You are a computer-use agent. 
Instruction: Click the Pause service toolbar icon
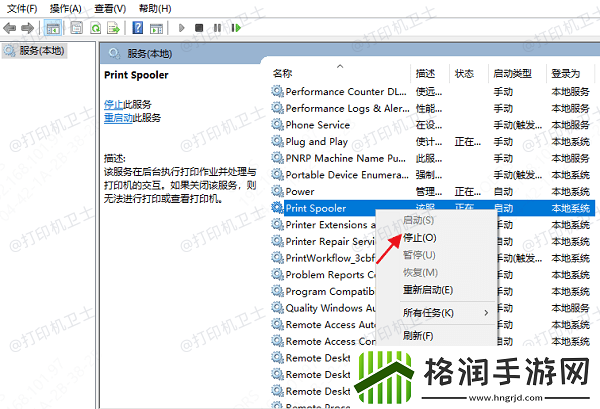(x=217, y=28)
